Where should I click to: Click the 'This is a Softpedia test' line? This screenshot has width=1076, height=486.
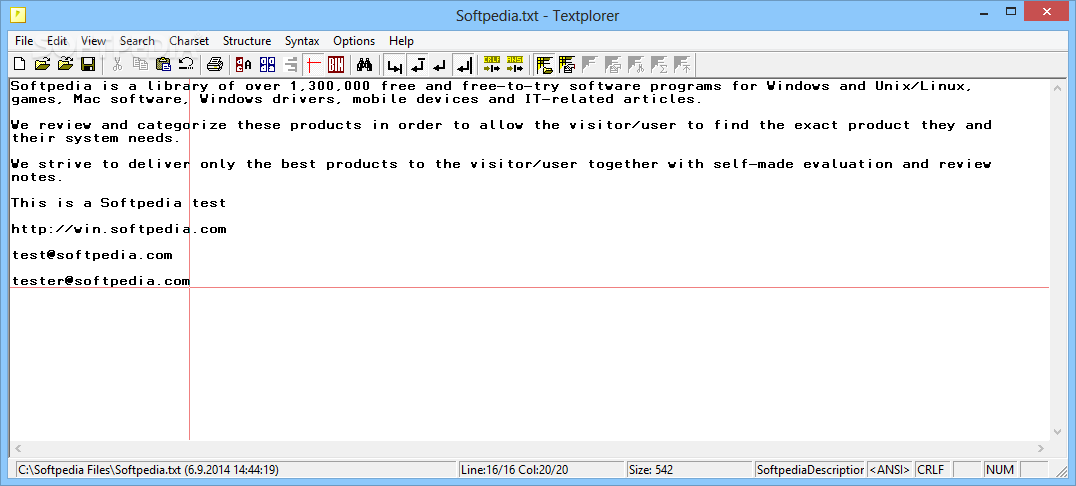[x=119, y=202]
